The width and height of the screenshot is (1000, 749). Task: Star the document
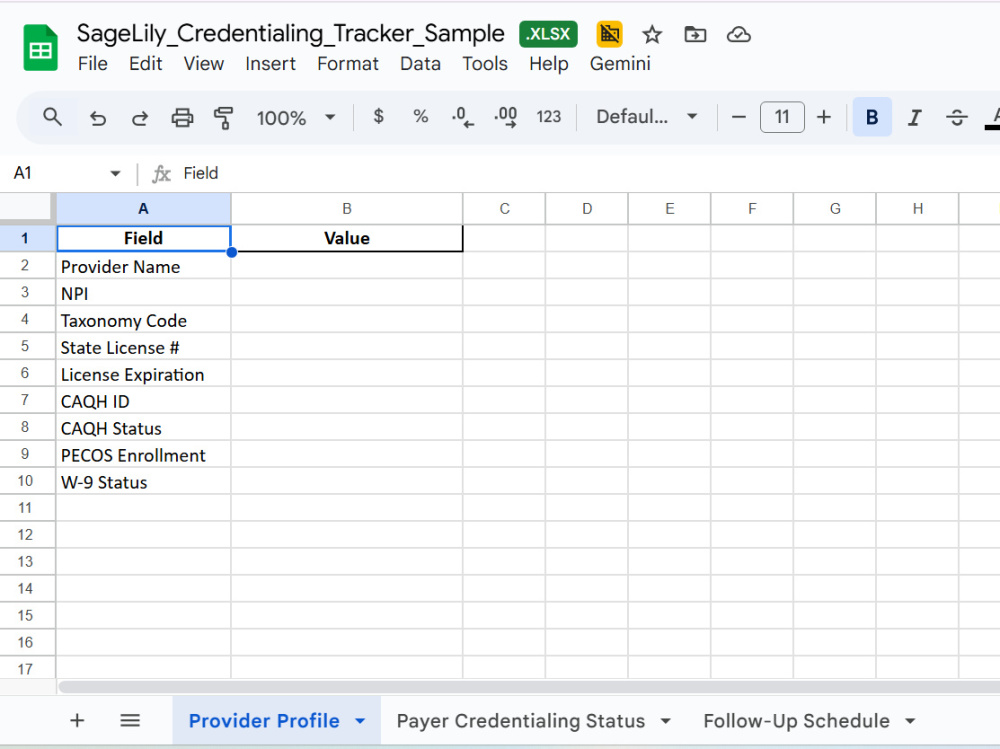click(652, 34)
